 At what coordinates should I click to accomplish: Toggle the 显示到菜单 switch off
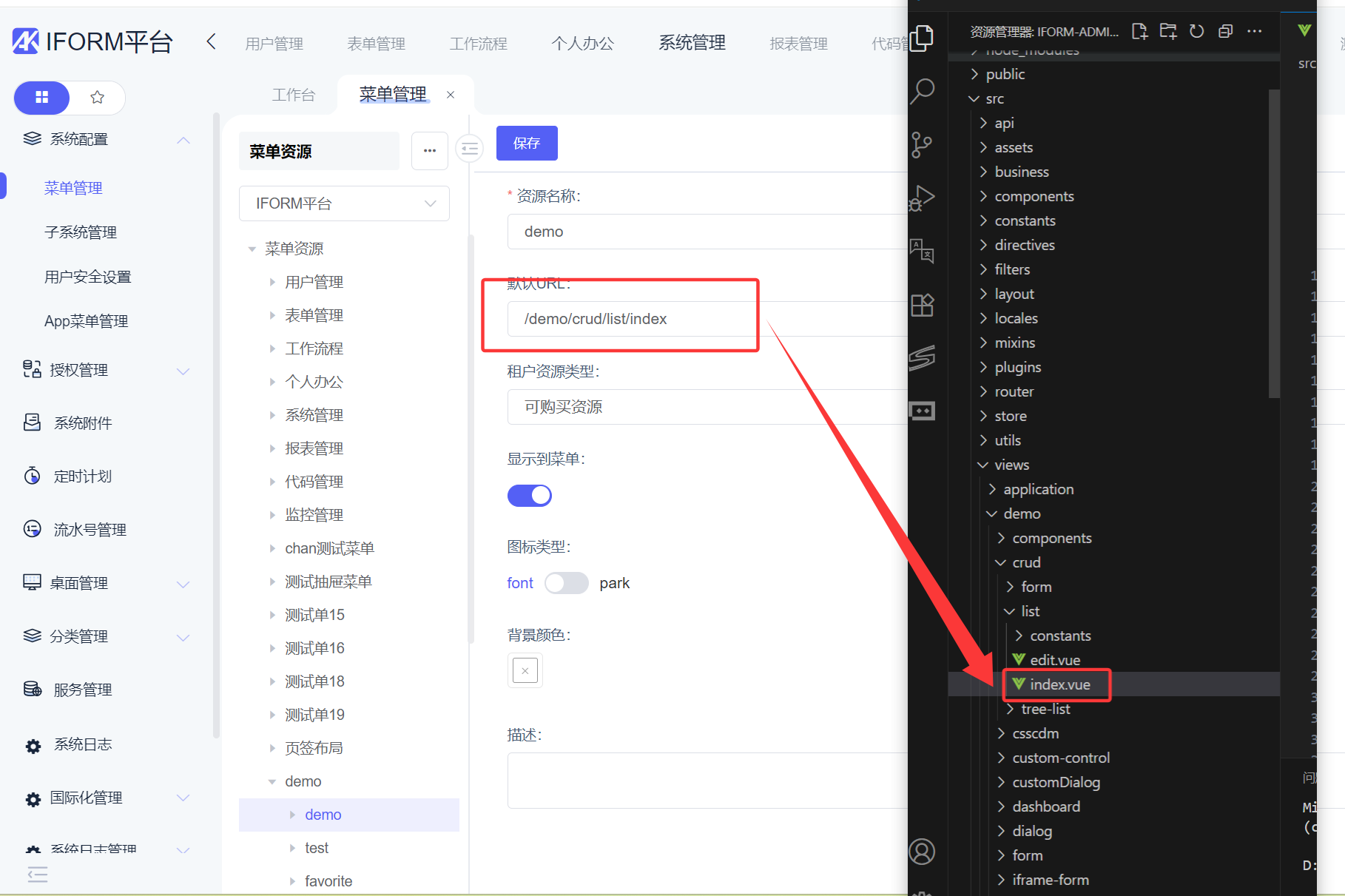point(529,496)
